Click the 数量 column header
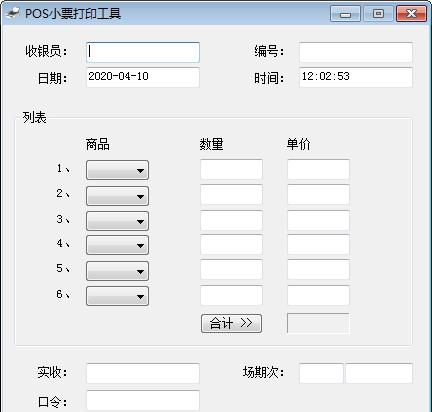The image size is (432, 412). click(x=211, y=144)
